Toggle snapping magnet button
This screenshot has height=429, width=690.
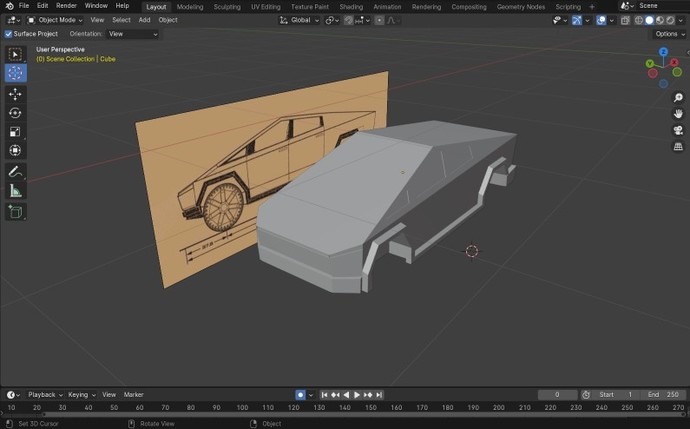tap(349, 20)
